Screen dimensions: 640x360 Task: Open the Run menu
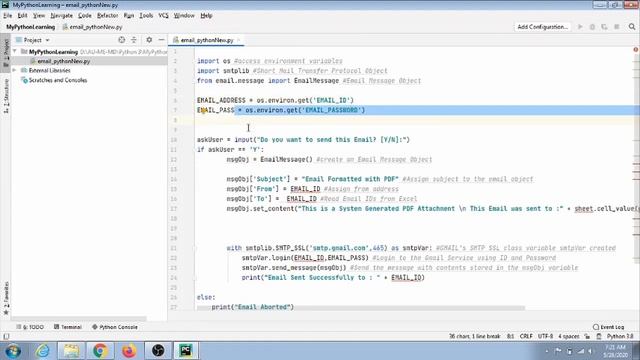(129, 16)
